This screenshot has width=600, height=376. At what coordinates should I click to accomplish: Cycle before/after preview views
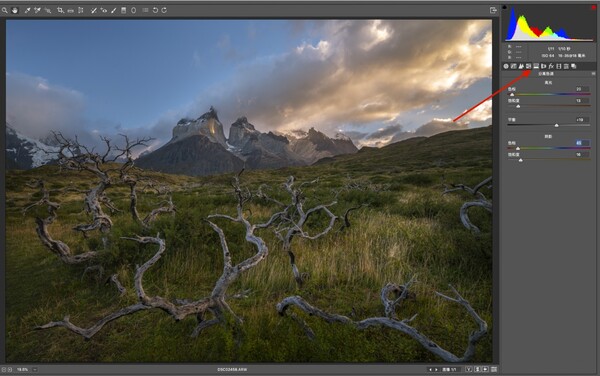point(469,369)
